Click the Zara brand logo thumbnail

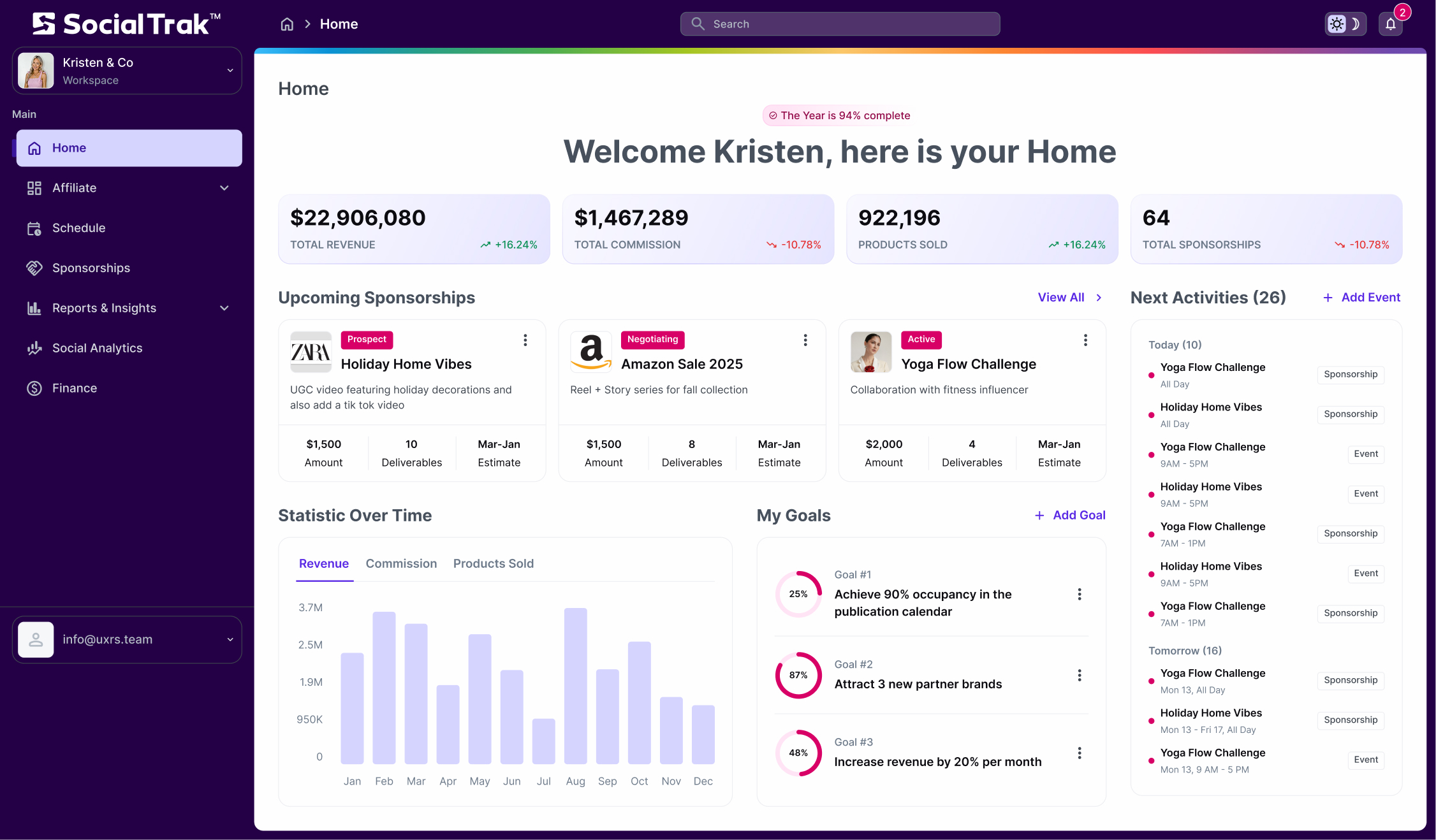[x=311, y=352]
